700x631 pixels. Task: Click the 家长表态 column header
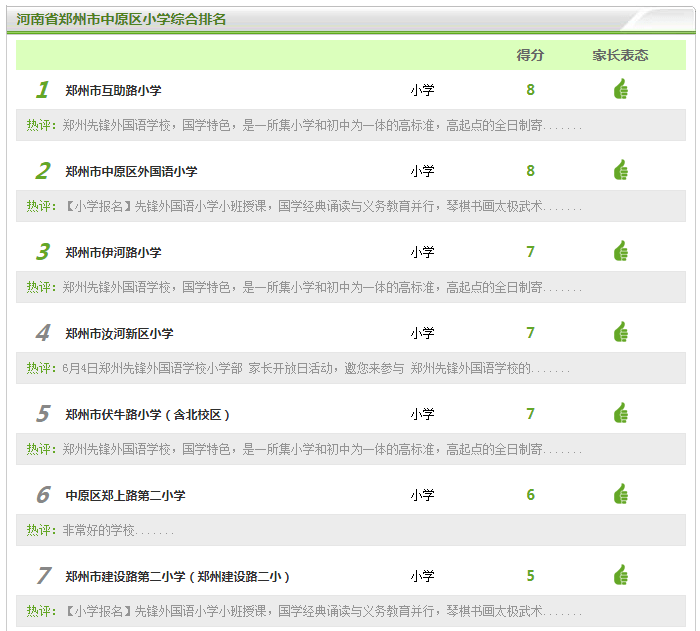click(x=620, y=55)
